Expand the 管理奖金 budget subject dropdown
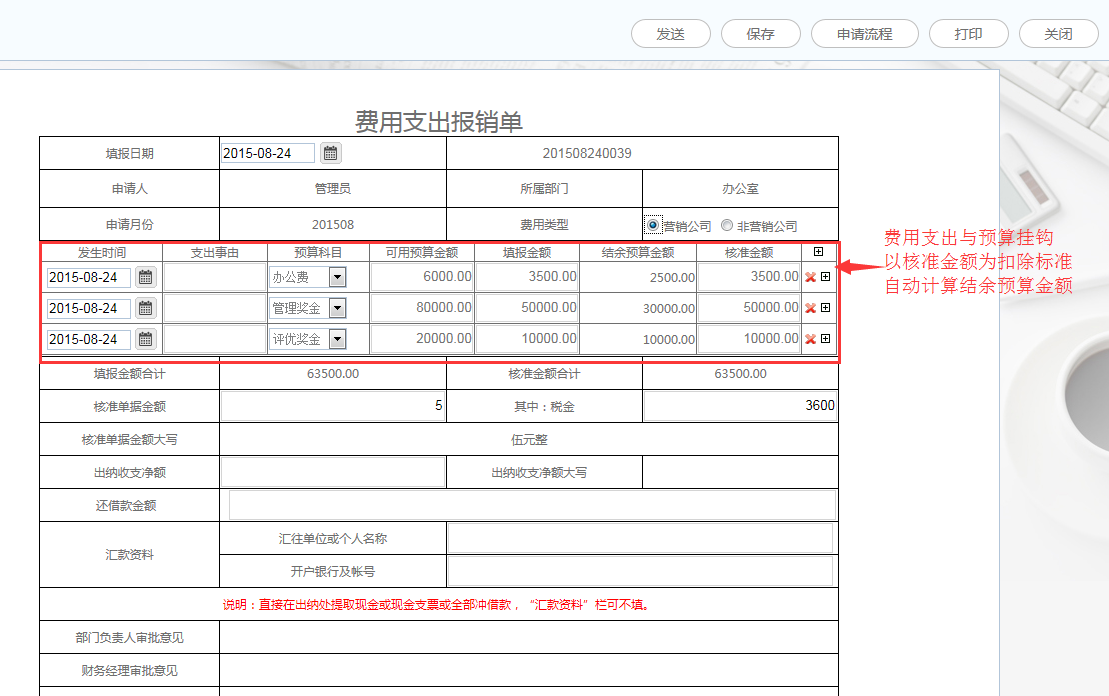This screenshot has height=696, width=1109. click(337, 308)
